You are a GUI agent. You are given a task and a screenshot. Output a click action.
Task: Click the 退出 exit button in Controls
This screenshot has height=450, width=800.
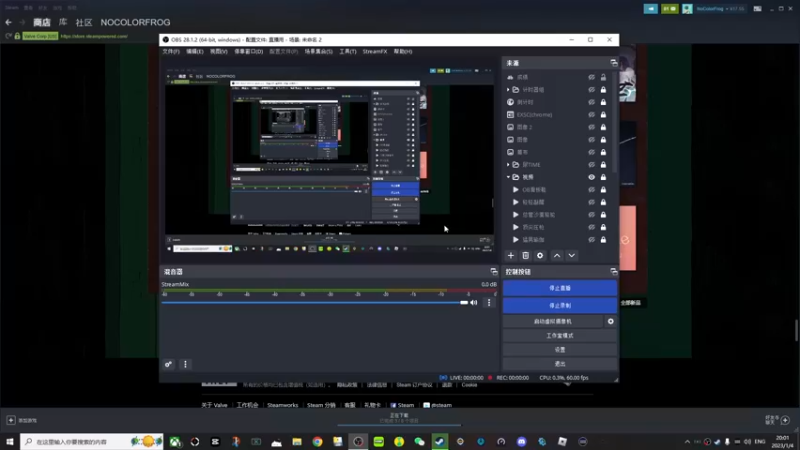pos(560,364)
